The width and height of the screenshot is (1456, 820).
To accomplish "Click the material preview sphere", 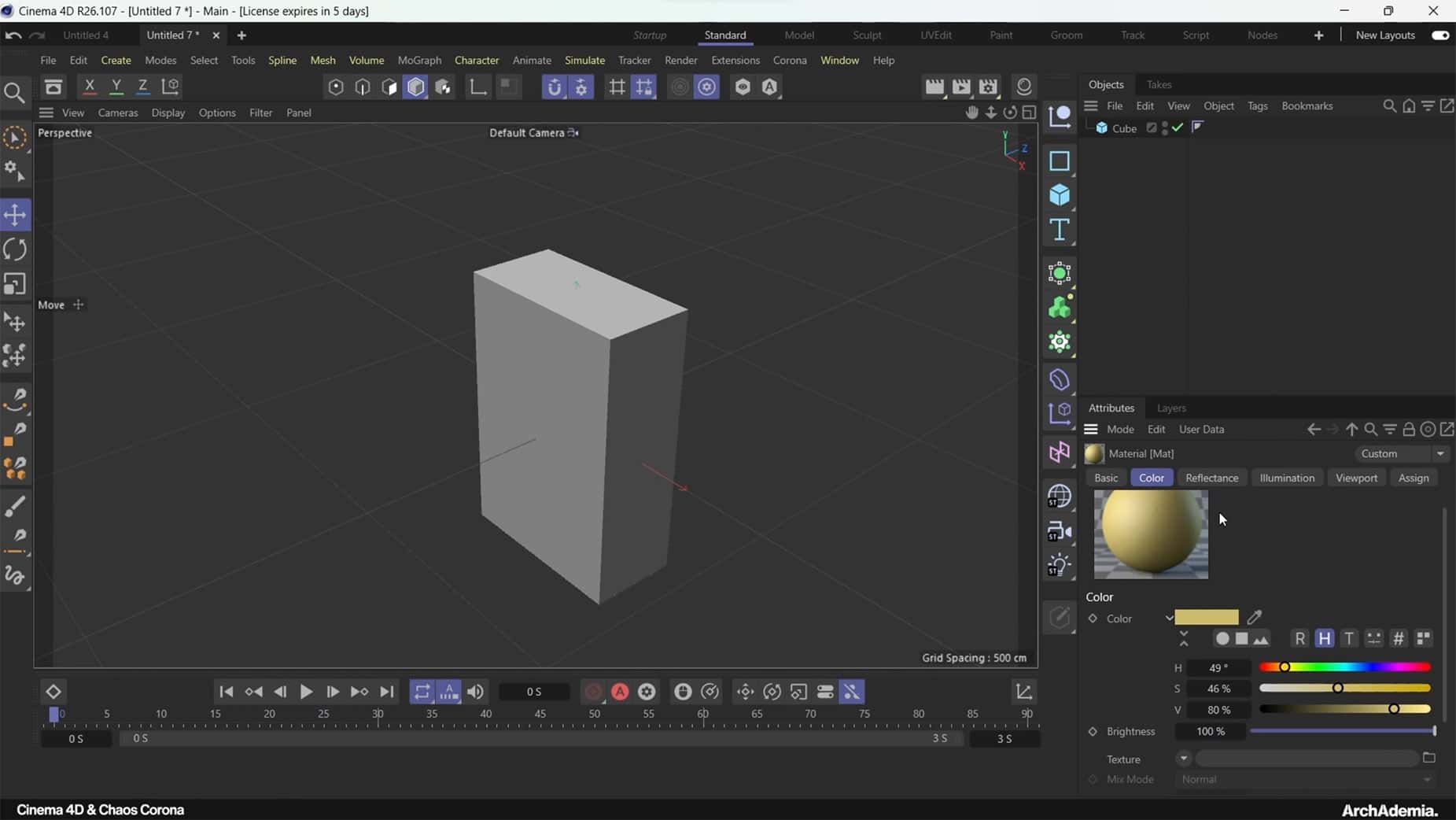I will pyautogui.click(x=1151, y=534).
